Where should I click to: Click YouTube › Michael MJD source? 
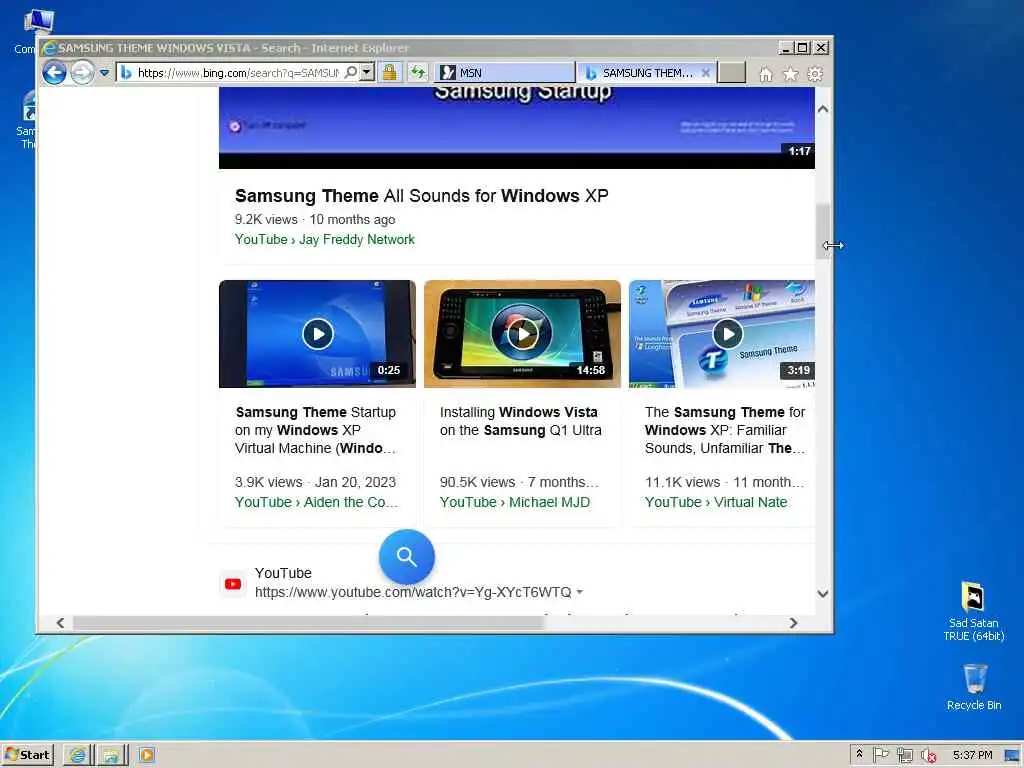[515, 502]
